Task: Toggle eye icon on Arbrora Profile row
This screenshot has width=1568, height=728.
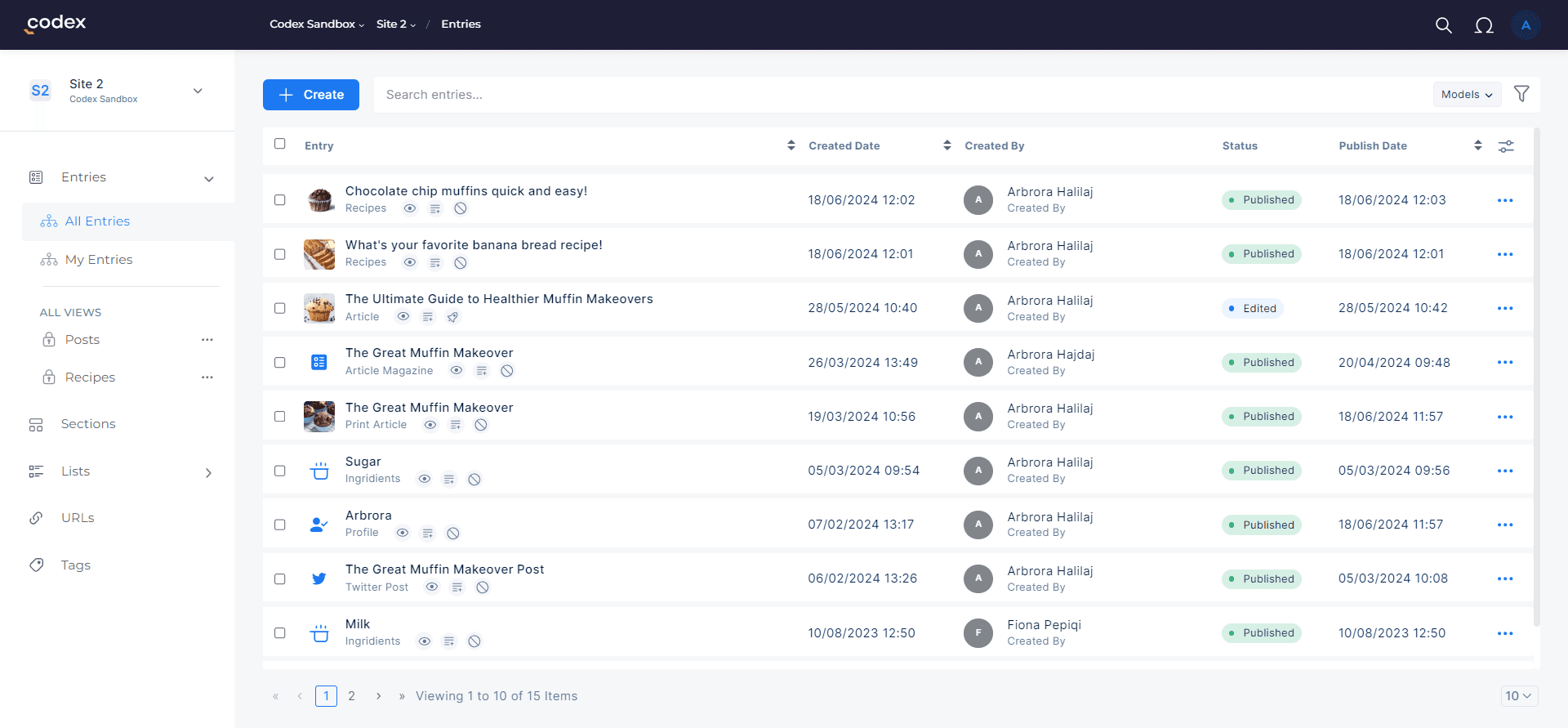Action: [x=403, y=533]
